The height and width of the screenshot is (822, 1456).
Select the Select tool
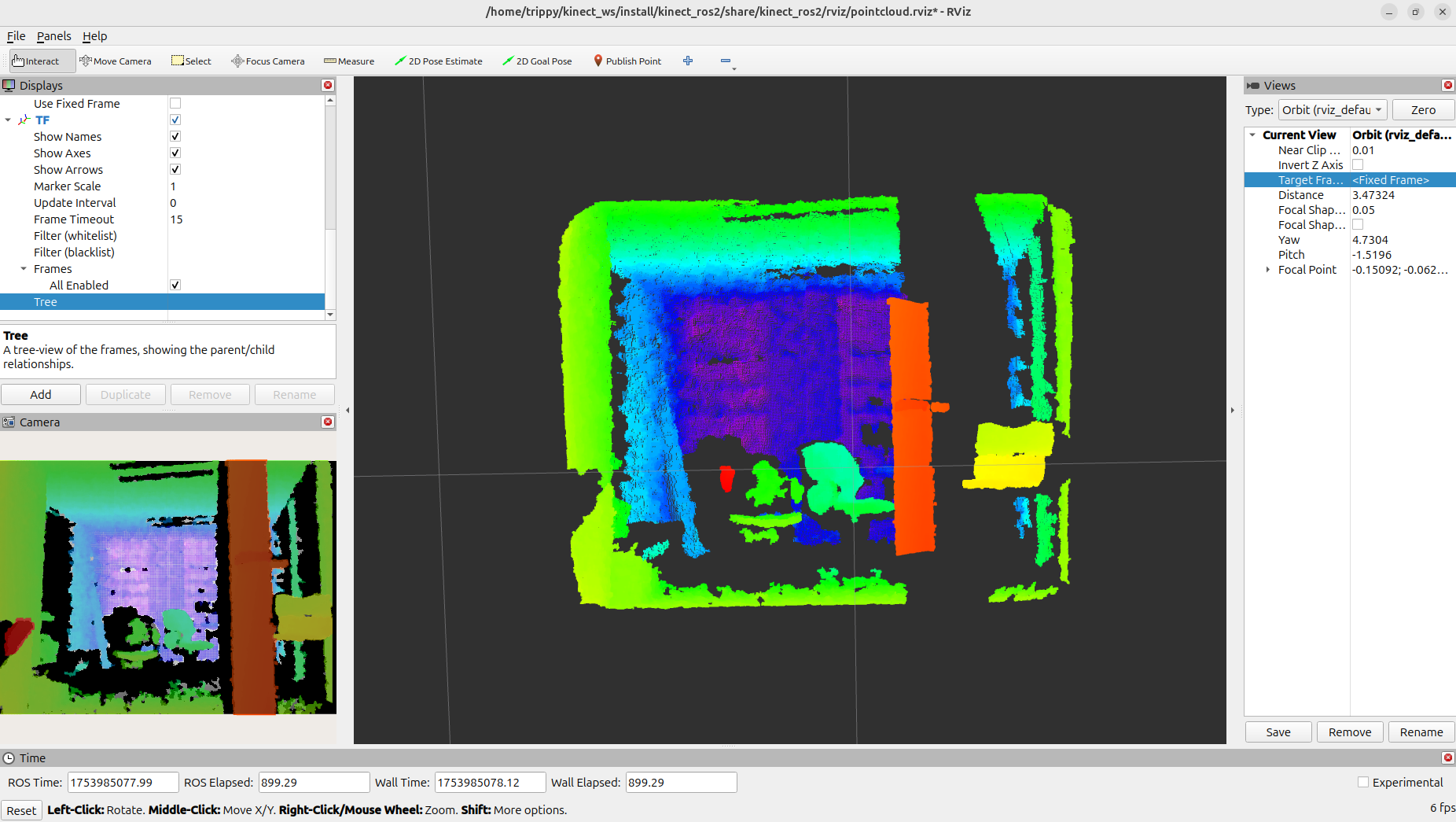point(191,61)
